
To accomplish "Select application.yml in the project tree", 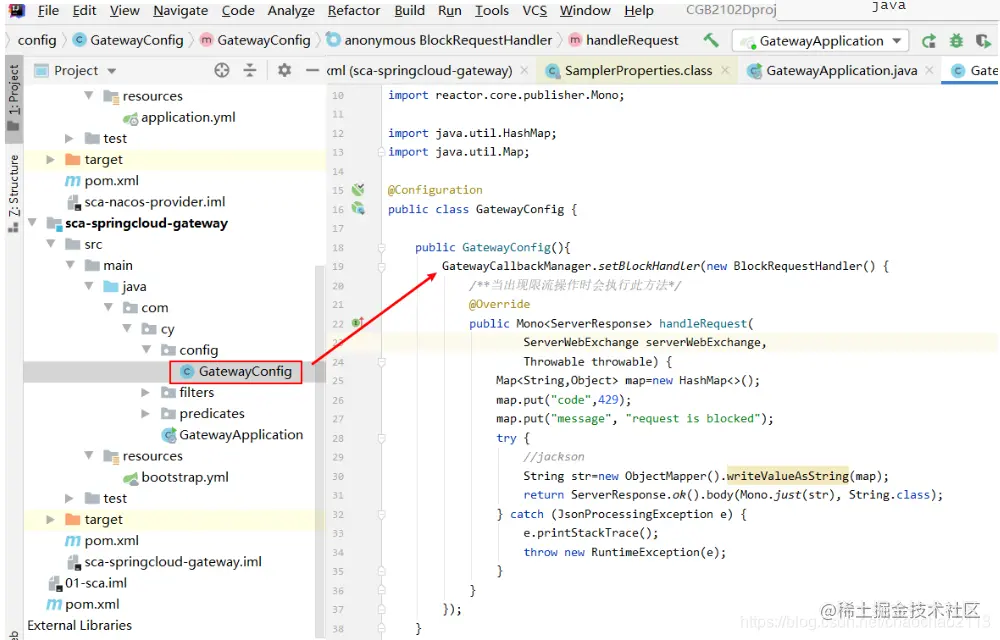I will click(188, 117).
